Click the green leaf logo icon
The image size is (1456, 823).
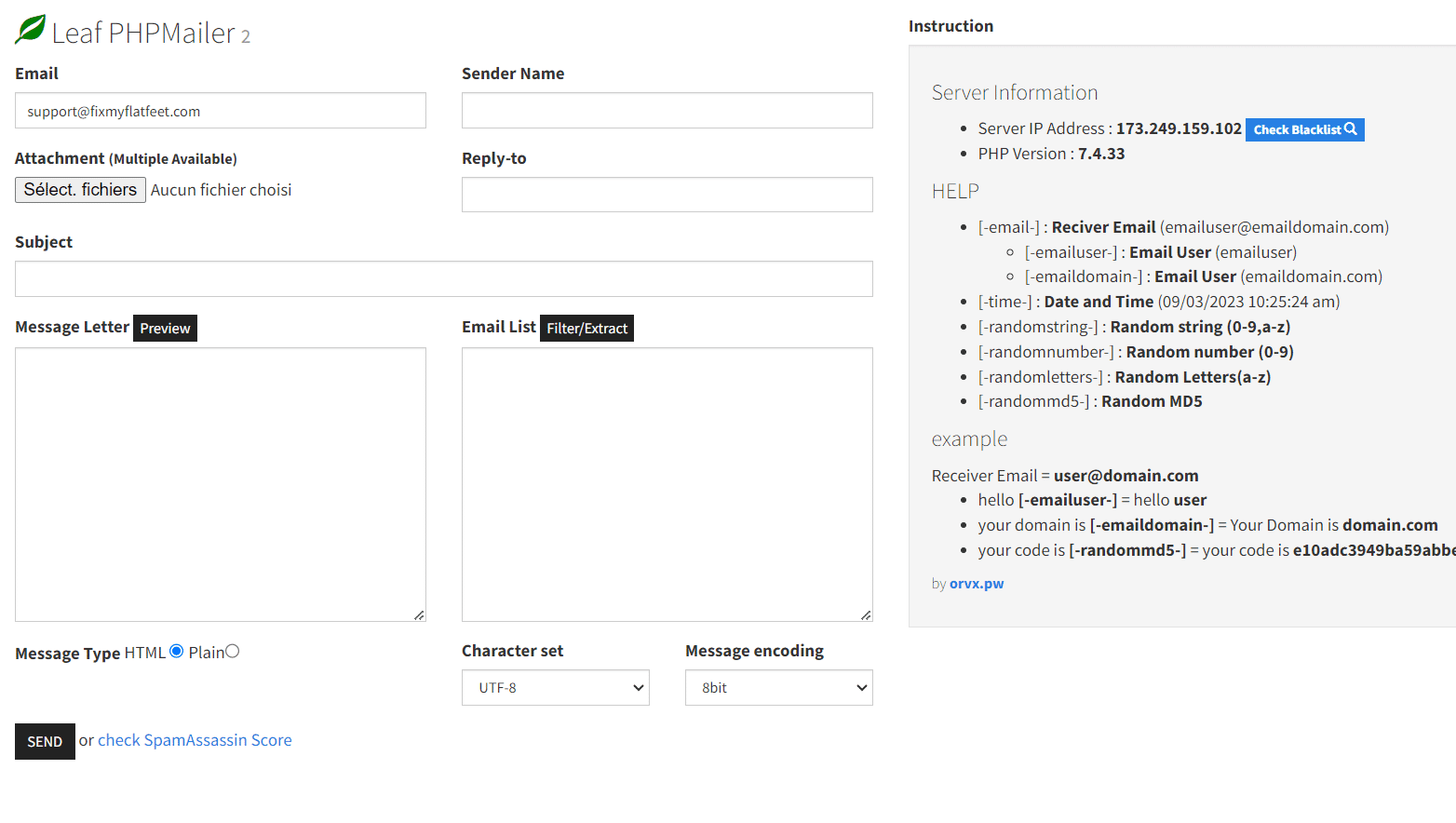(x=31, y=29)
